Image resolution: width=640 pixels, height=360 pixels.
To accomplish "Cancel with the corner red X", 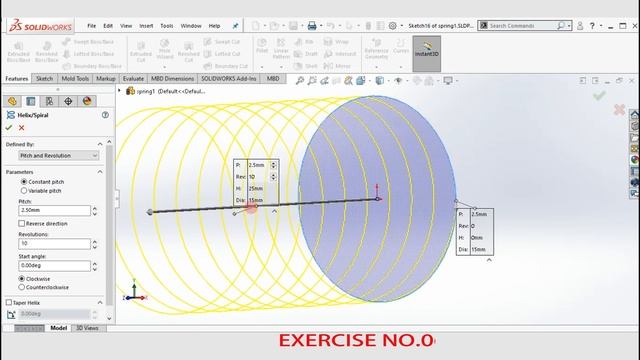I will (619, 109).
